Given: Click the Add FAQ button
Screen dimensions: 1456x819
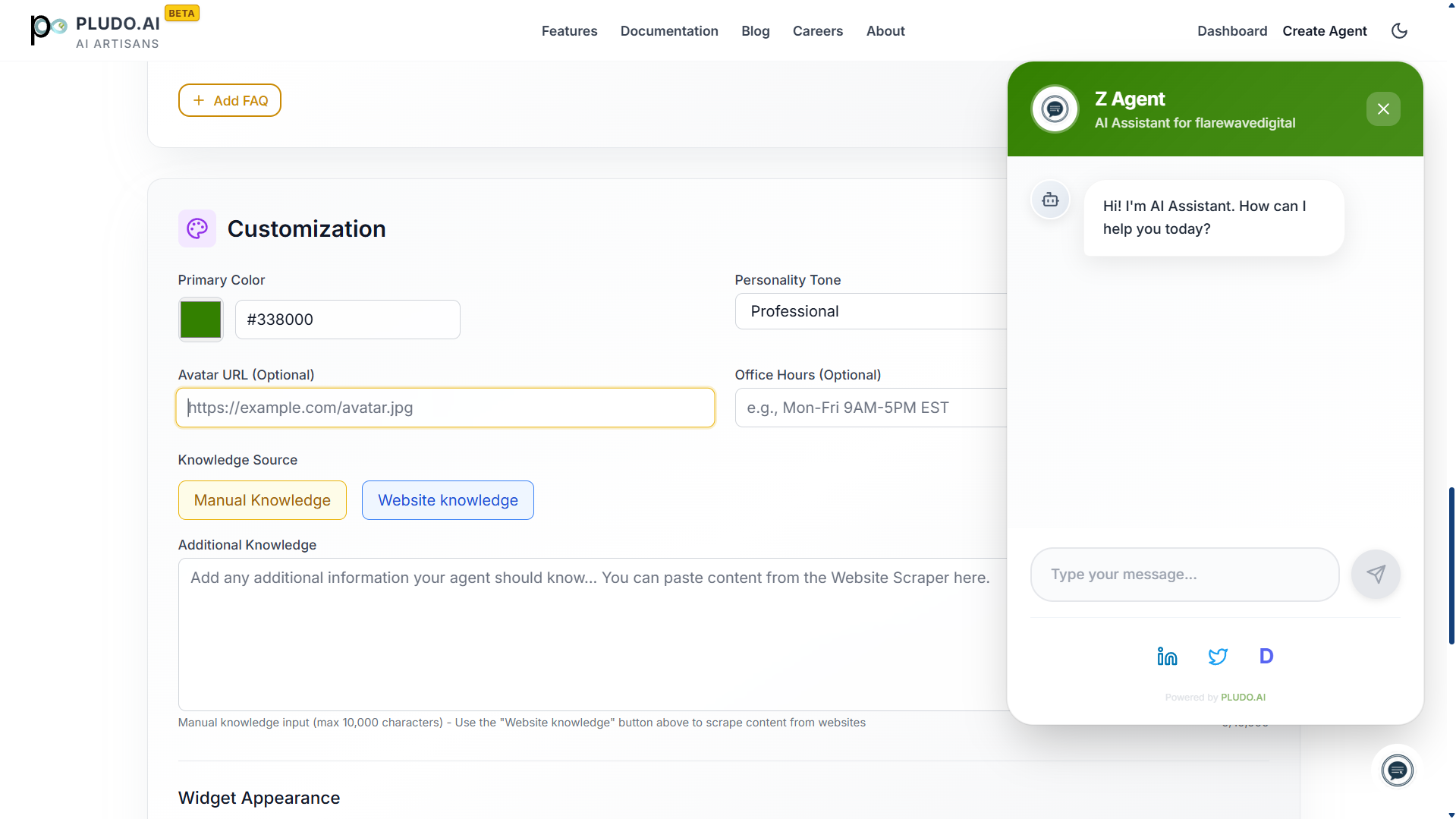Looking at the screenshot, I should tap(229, 99).
